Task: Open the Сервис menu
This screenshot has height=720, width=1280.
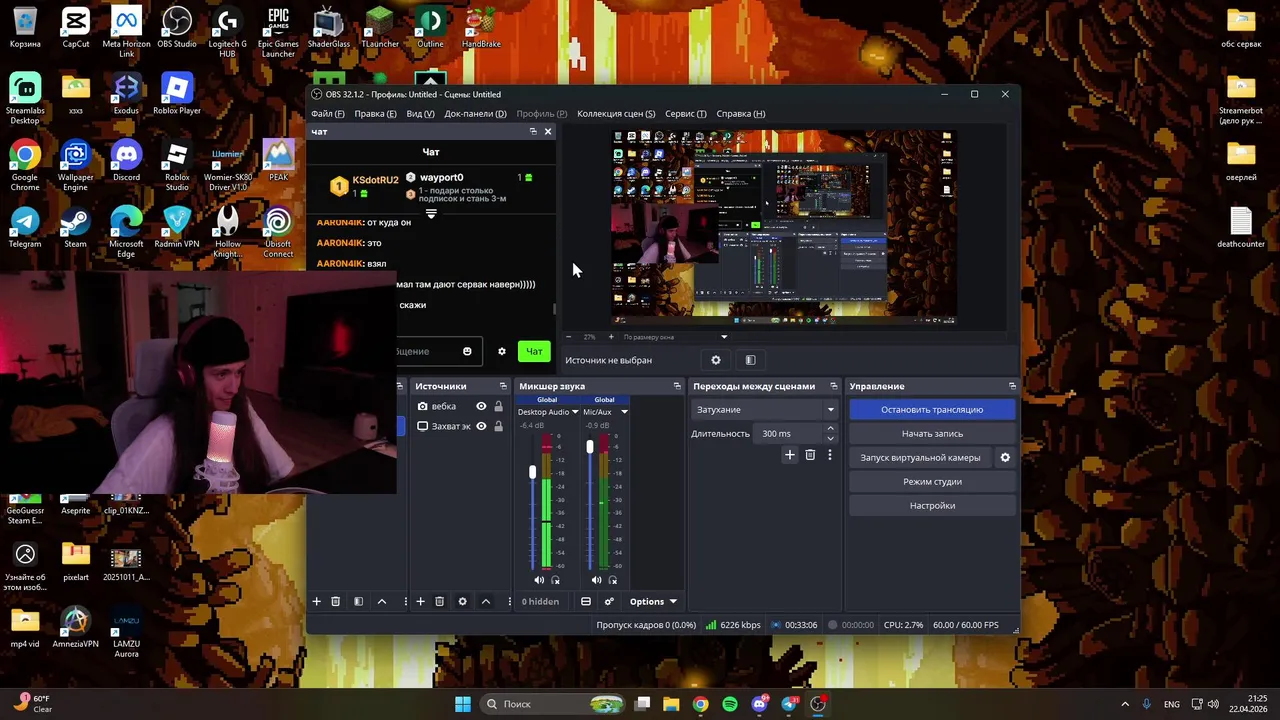Action: pos(685,113)
